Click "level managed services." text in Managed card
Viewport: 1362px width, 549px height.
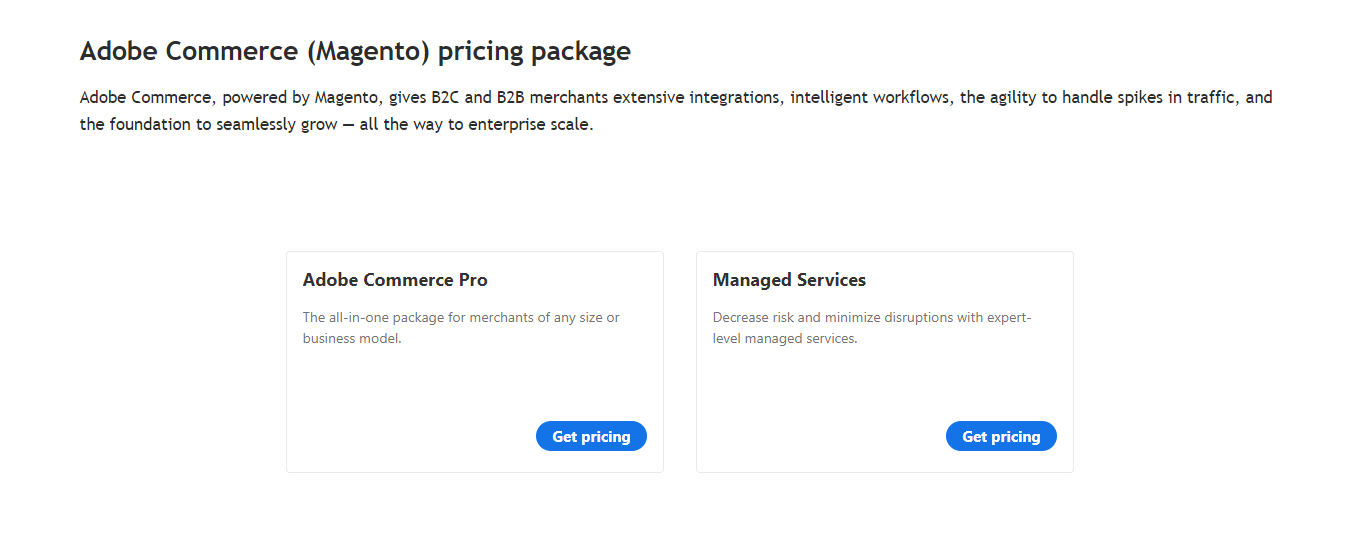(x=785, y=339)
